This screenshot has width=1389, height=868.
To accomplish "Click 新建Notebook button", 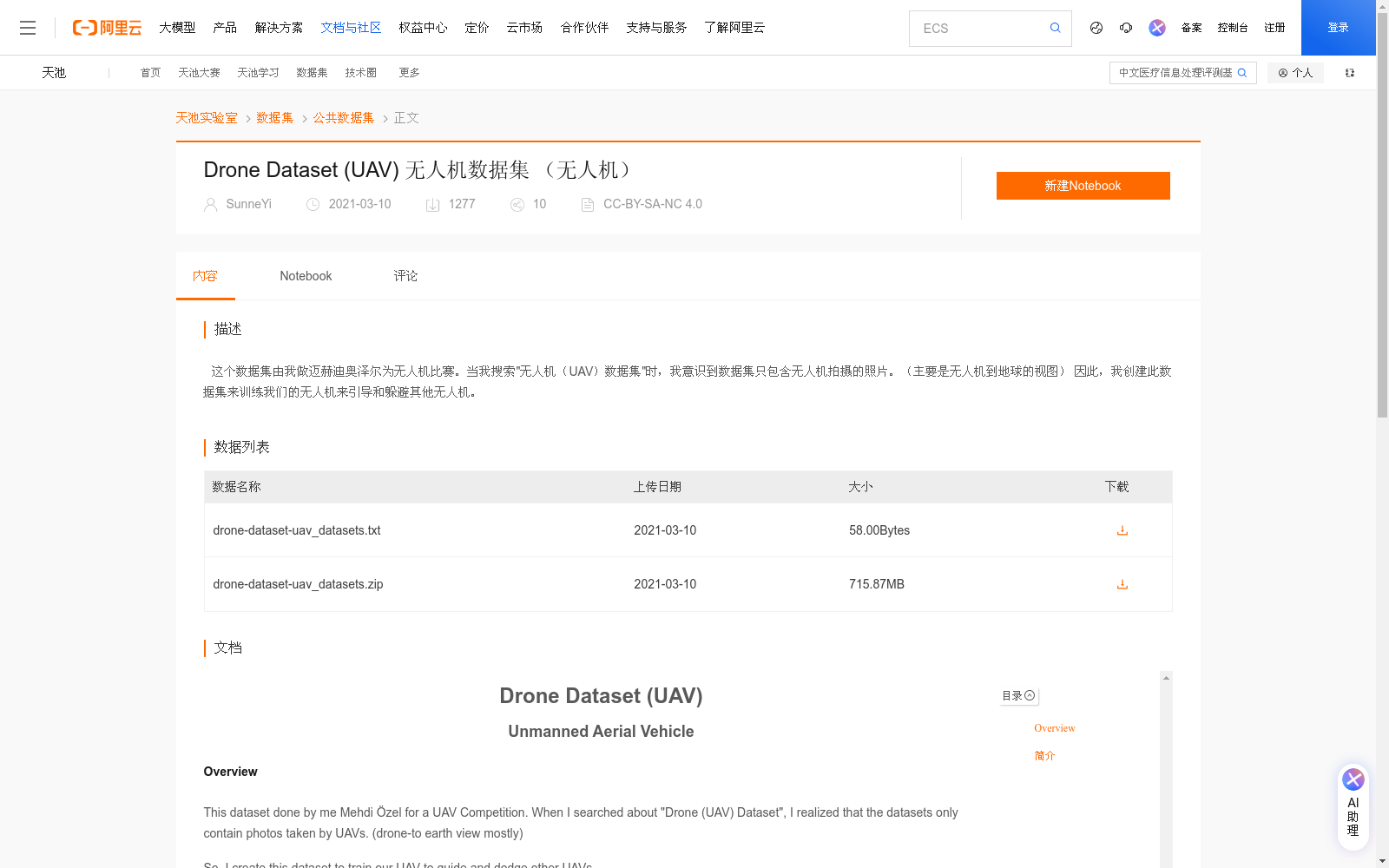I will (x=1083, y=186).
